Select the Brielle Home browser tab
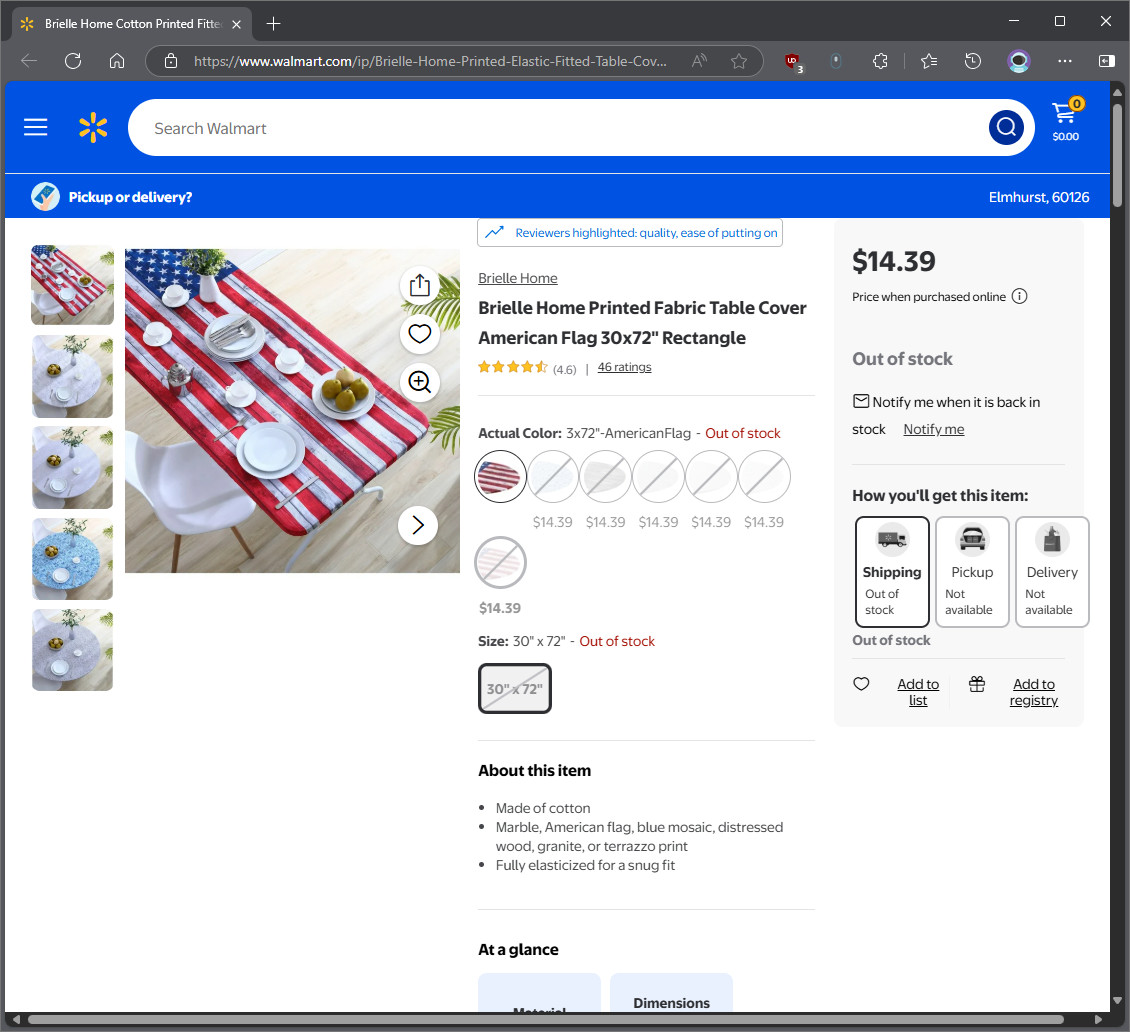1130x1032 pixels. click(132, 24)
